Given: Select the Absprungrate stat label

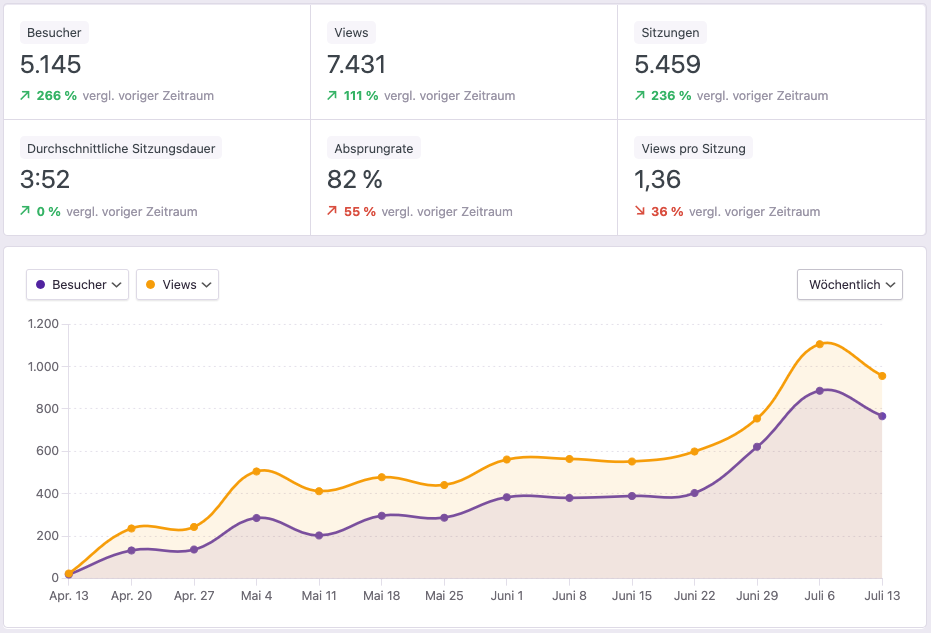Looking at the screenshot, I should coord(374,149).
